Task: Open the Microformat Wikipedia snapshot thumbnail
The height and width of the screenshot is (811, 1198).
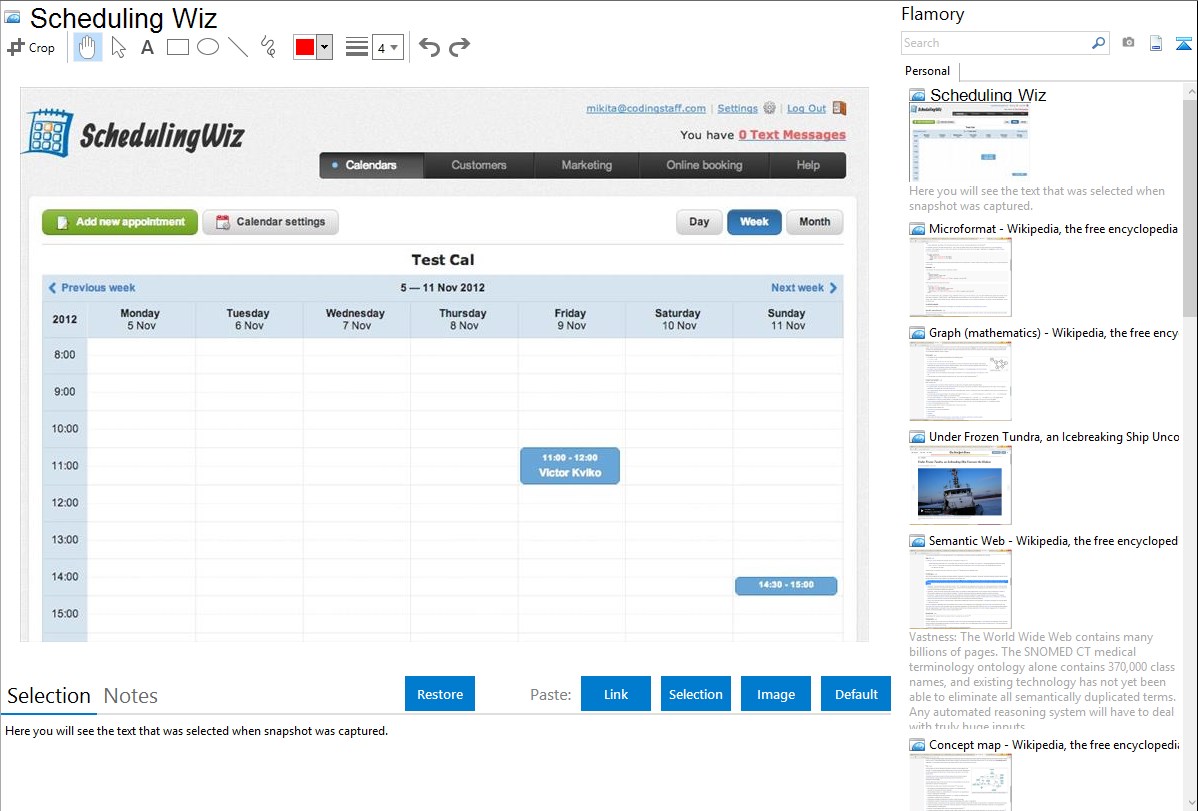Action: tap(960, 277)
